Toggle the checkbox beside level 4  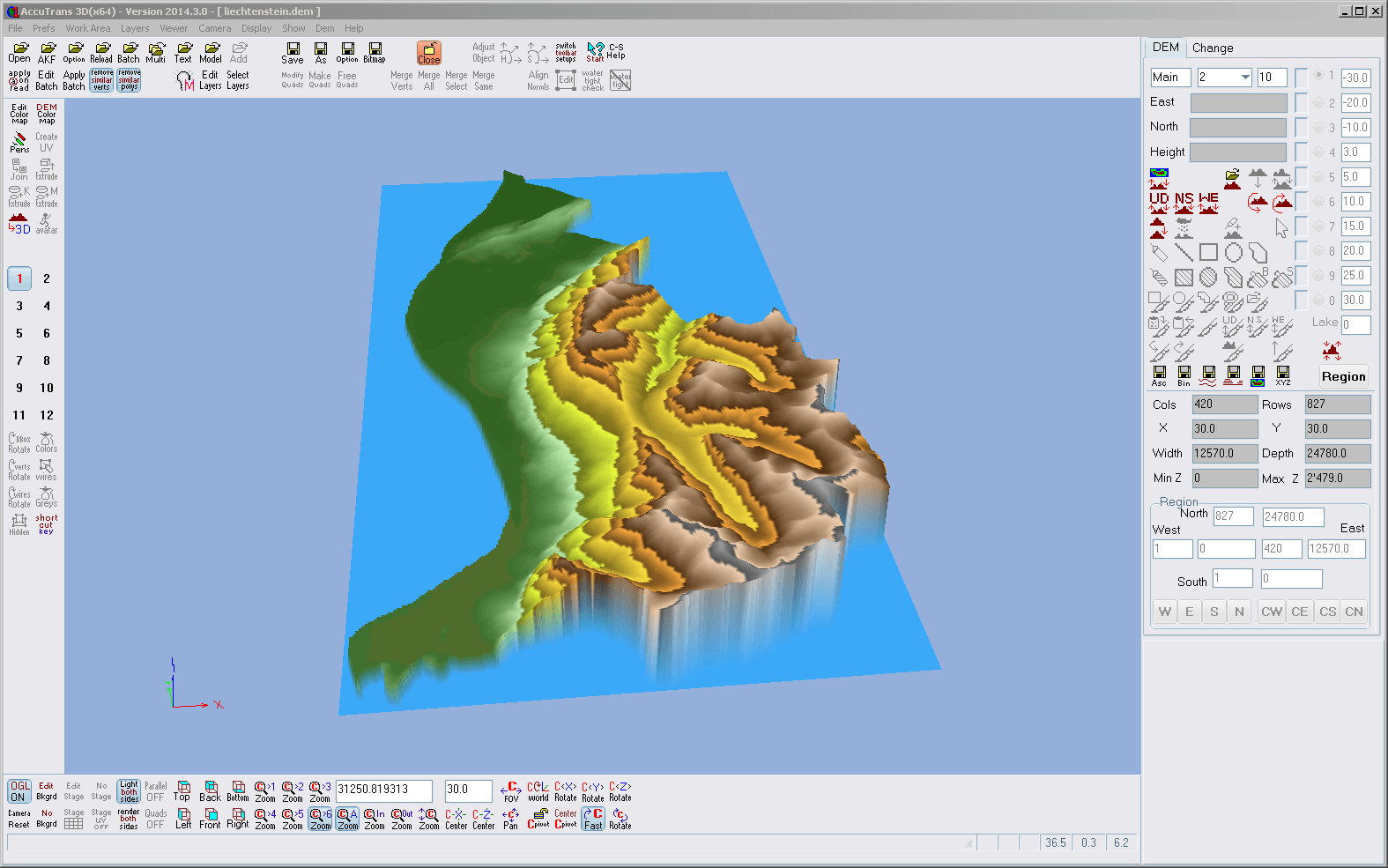[x=1301, y=152]
